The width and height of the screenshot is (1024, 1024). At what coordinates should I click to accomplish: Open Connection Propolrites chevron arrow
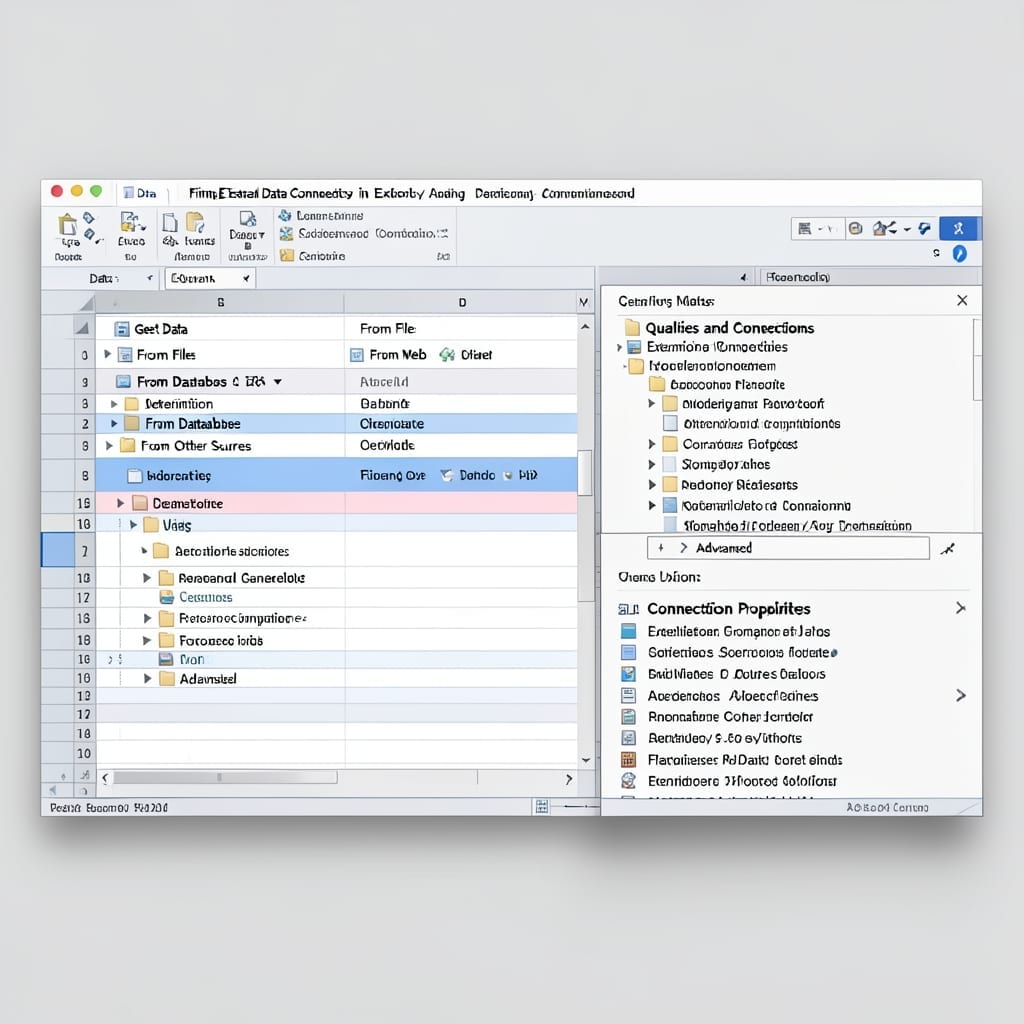tap(960, 608)
